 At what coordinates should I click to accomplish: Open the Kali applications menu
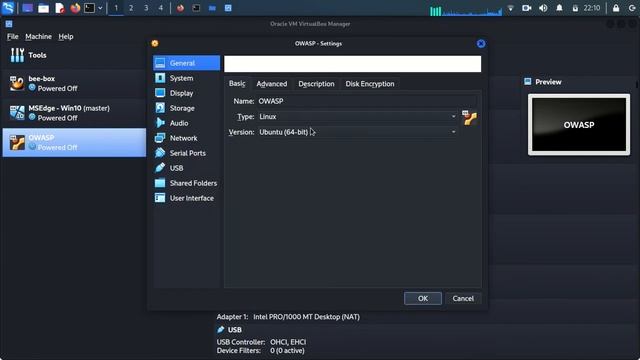click(x=8, y=8)
